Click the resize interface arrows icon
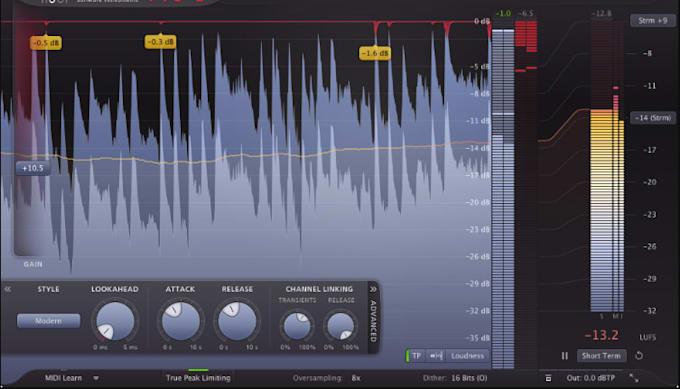Screen dimensions: 680x389 click(x=634, y=378)
